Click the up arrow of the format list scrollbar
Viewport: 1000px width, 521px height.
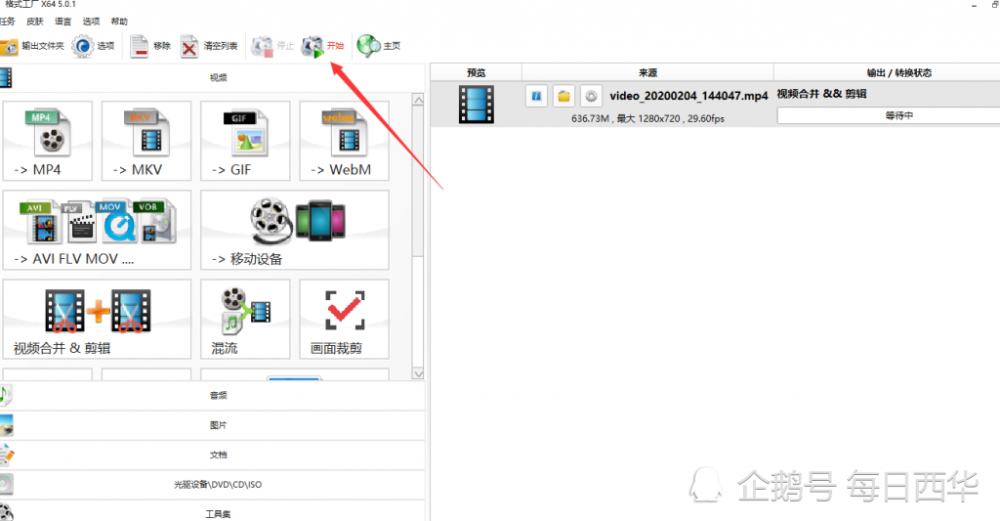(418, 100)
